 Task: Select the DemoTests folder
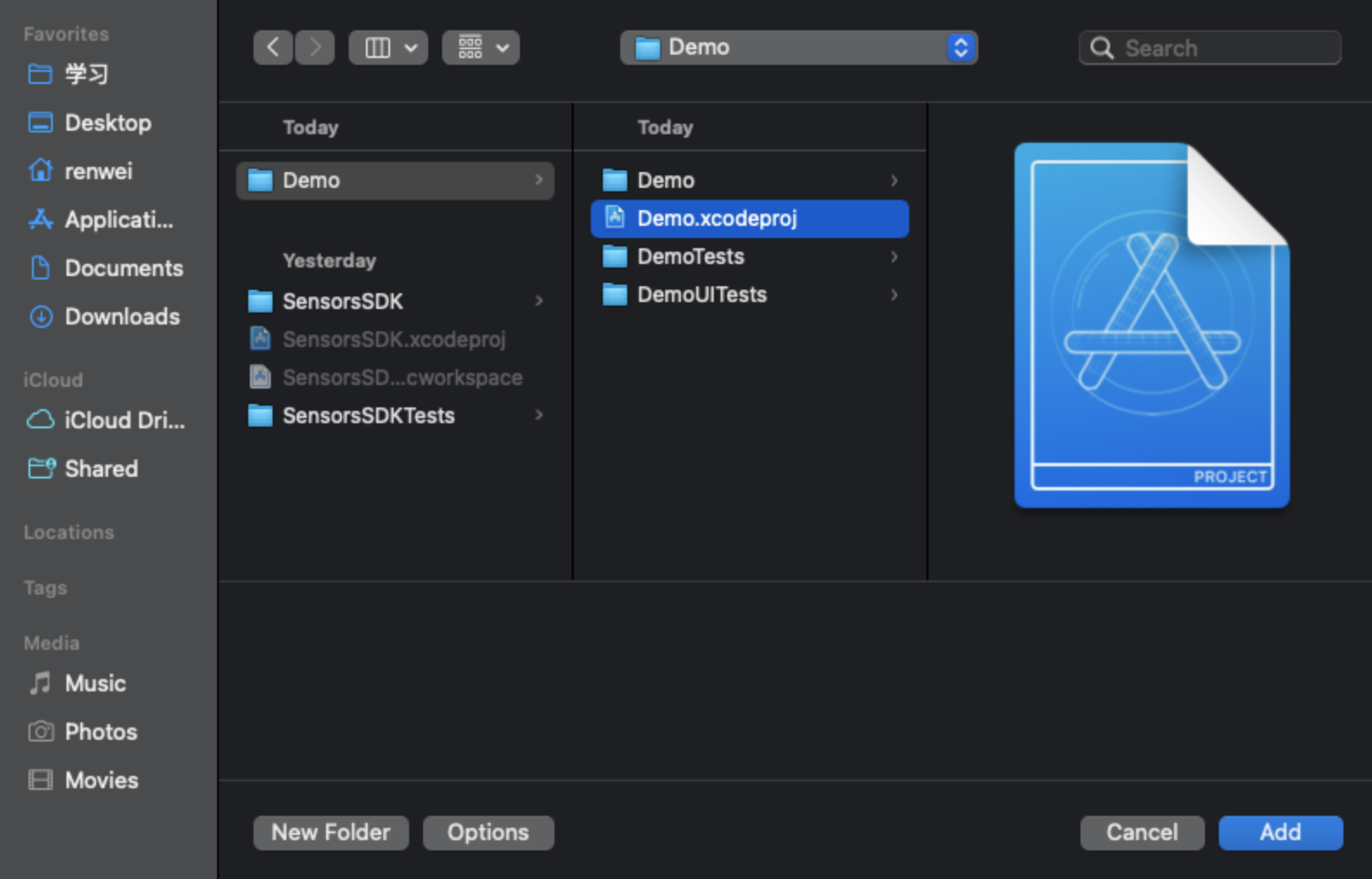click(x=750, y=256)
